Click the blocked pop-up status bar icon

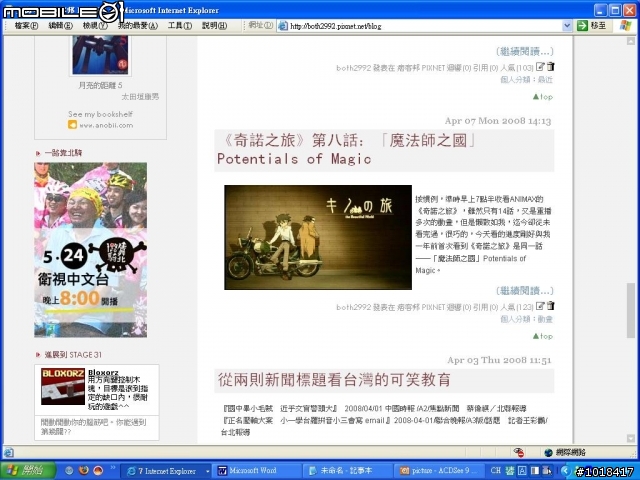coord(519,452)
